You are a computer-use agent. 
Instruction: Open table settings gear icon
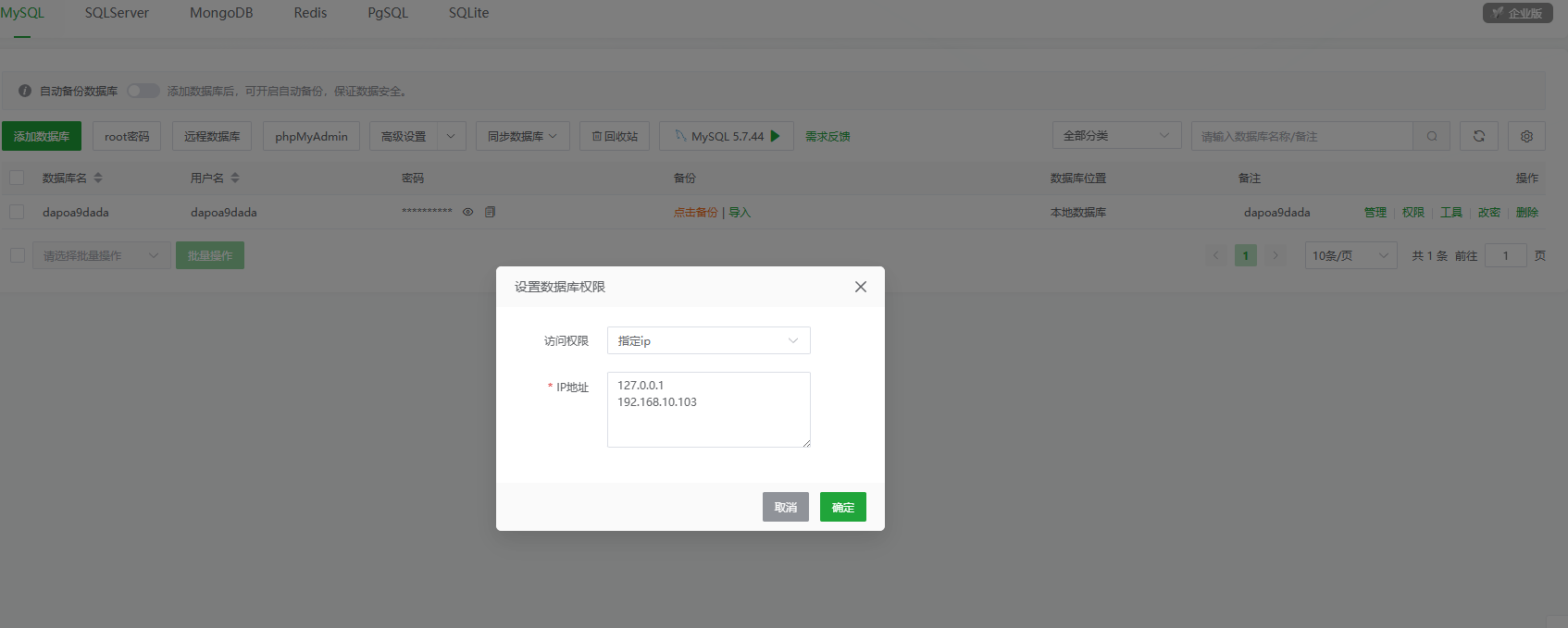(x=1526, y=136)
